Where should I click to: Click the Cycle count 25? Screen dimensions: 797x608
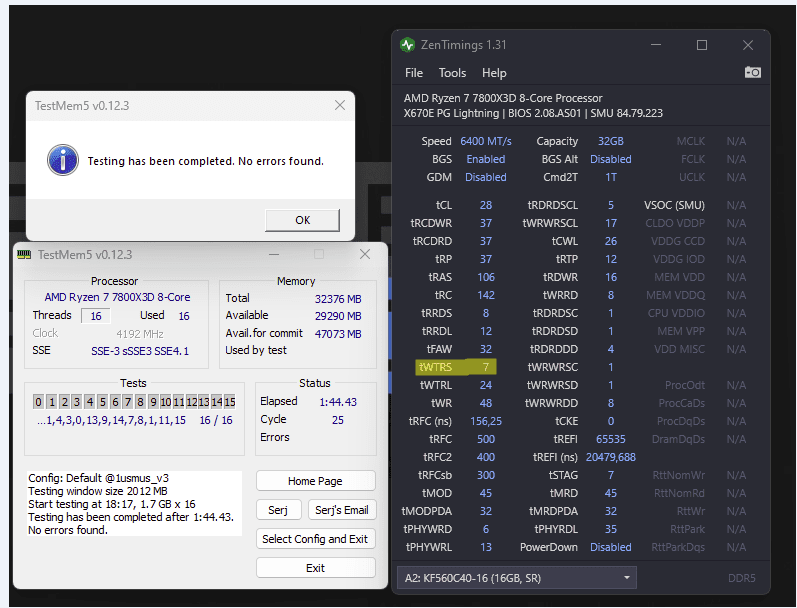(338, 420)
